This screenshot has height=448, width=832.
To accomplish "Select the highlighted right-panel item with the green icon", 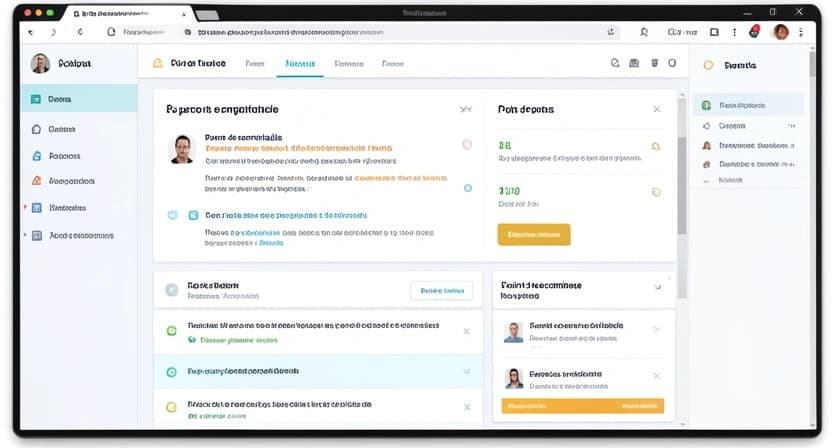I will pos(748,105).
